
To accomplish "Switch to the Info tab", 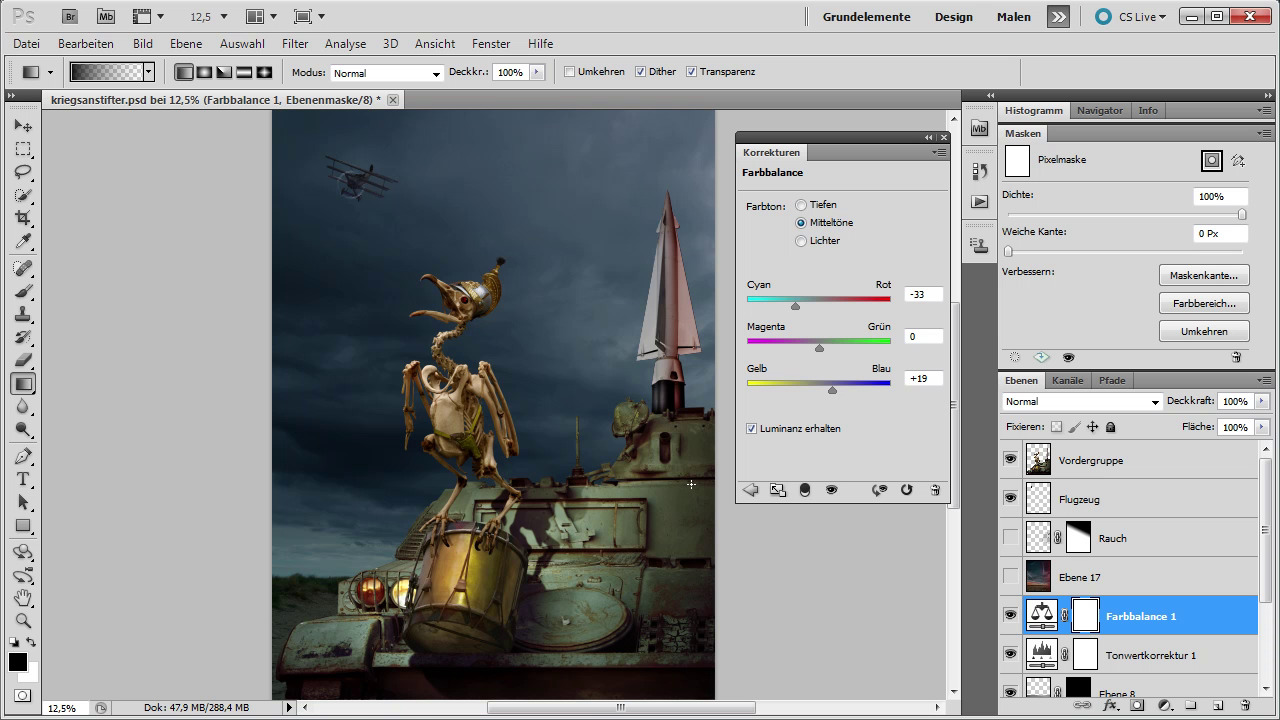I will coord(1148,111).
